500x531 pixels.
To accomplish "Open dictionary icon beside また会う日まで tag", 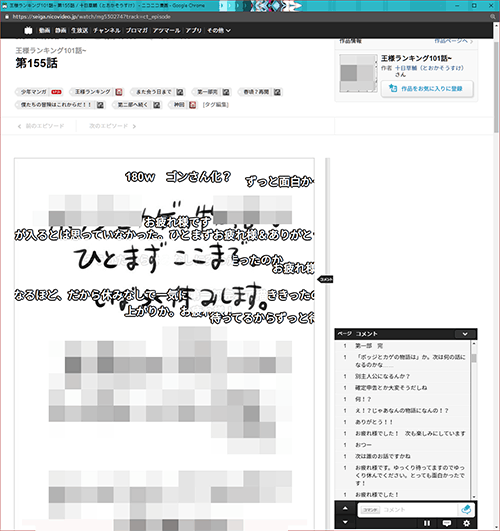I will [x=180, y=92].
